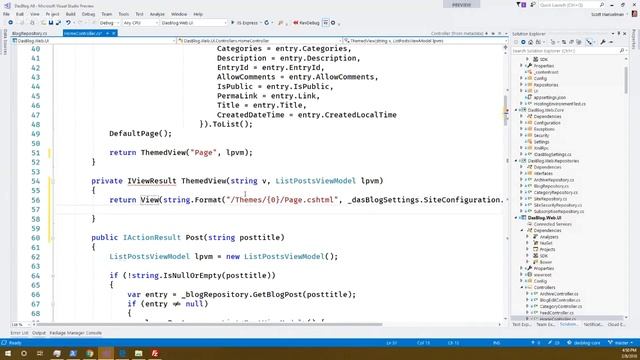The image size is (640, 360).
Task: Toggle auto-hide pin of Solution Explorer
Action: 619,33
